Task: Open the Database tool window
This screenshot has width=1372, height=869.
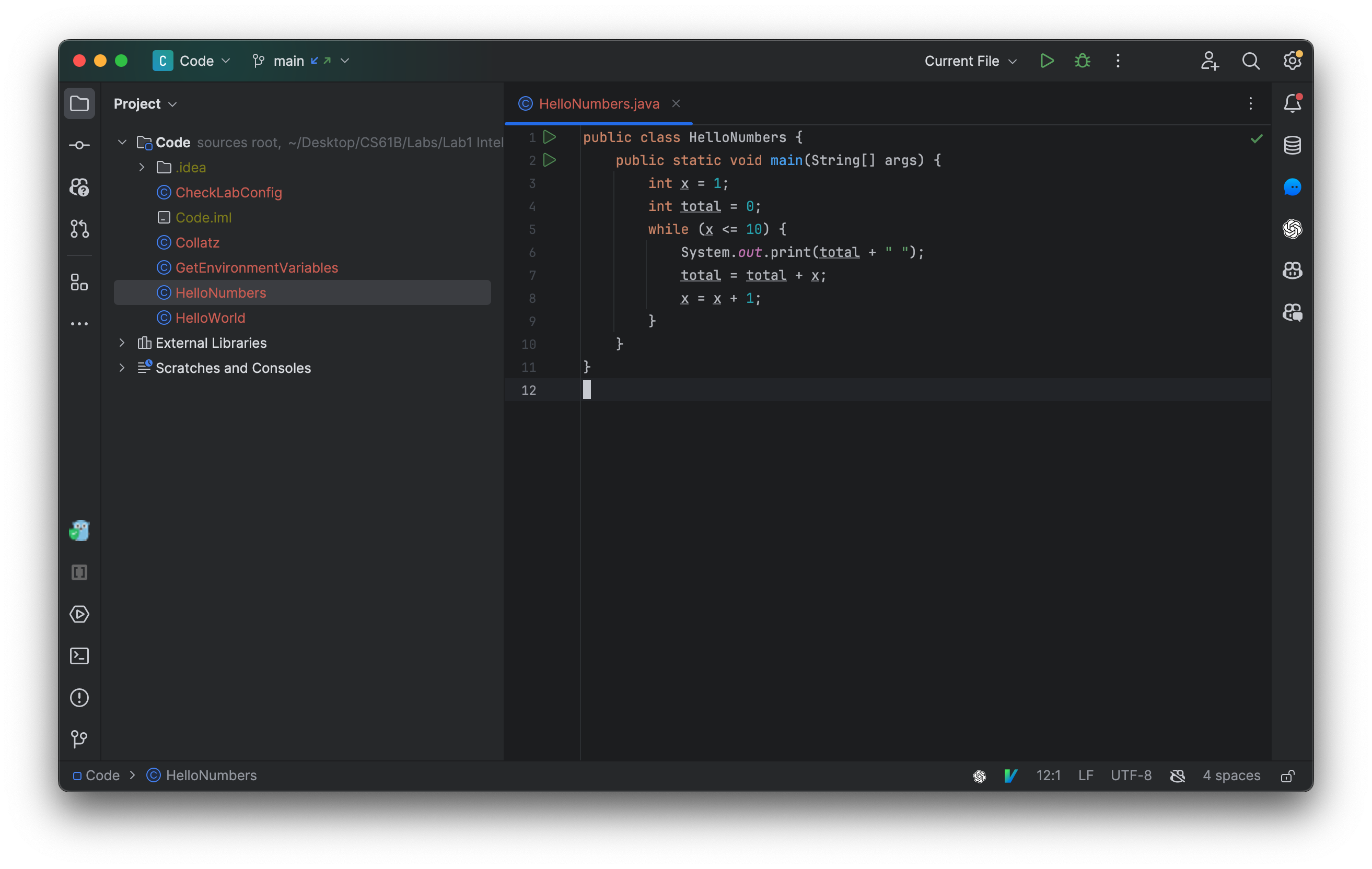Action: pos(1292,145)
